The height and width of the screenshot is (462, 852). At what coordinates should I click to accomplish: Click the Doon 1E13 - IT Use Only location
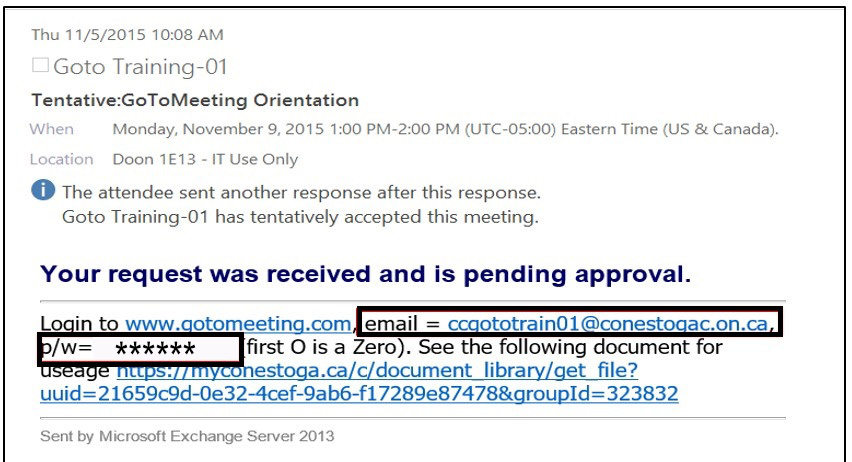(x=205, y=159)
